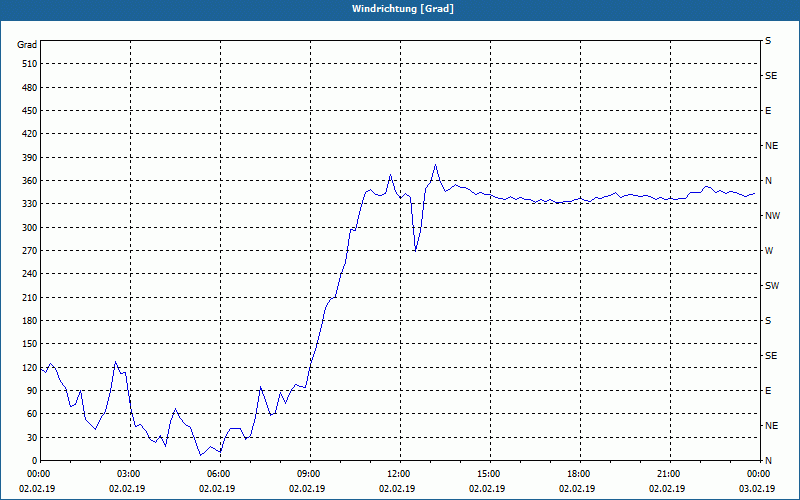Viewport: 800px width, 500px height.
Task: Select the y-axis value "330"
Action: (x=30, y=204)
